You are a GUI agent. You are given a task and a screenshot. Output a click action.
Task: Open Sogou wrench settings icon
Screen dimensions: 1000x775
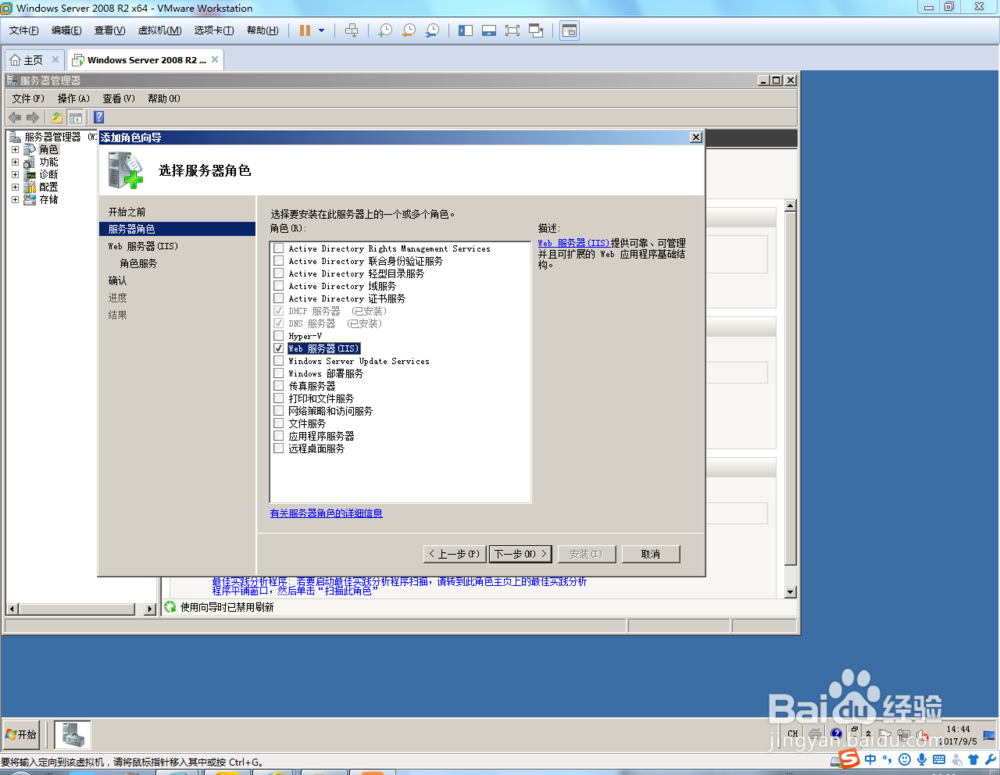pyautogui.click(x=990, y=759)
